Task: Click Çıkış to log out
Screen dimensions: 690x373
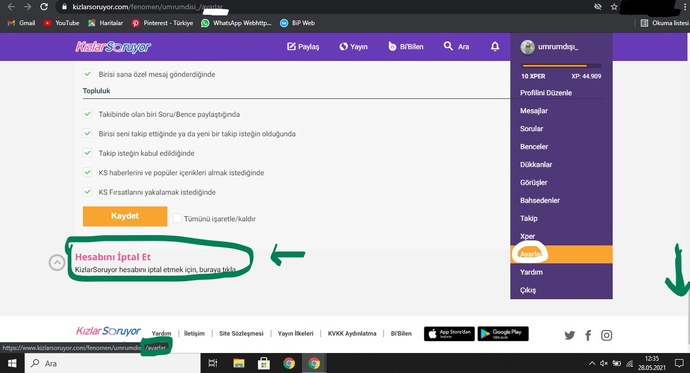Action: [x=528, y=290]
